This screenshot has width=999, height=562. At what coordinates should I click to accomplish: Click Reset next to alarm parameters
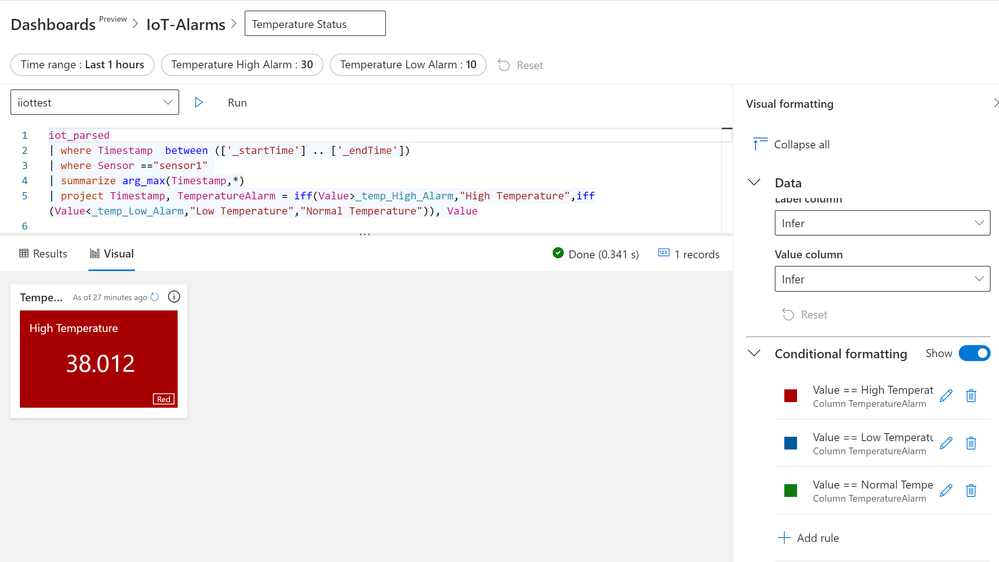529,65
